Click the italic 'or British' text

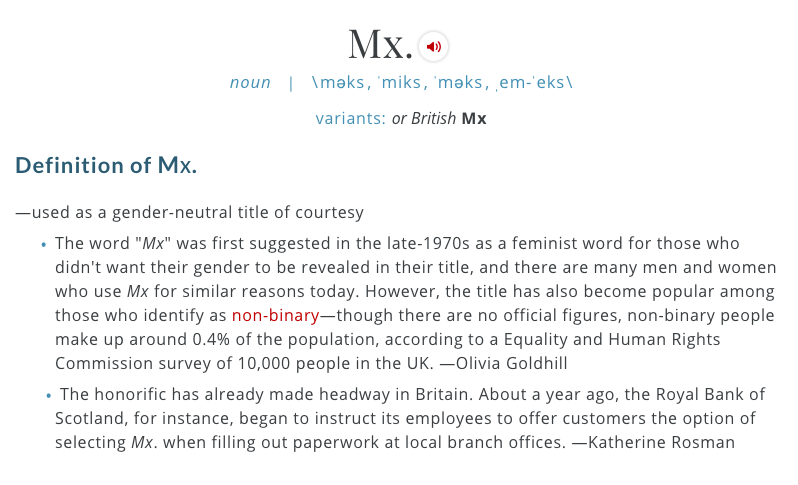423,119
